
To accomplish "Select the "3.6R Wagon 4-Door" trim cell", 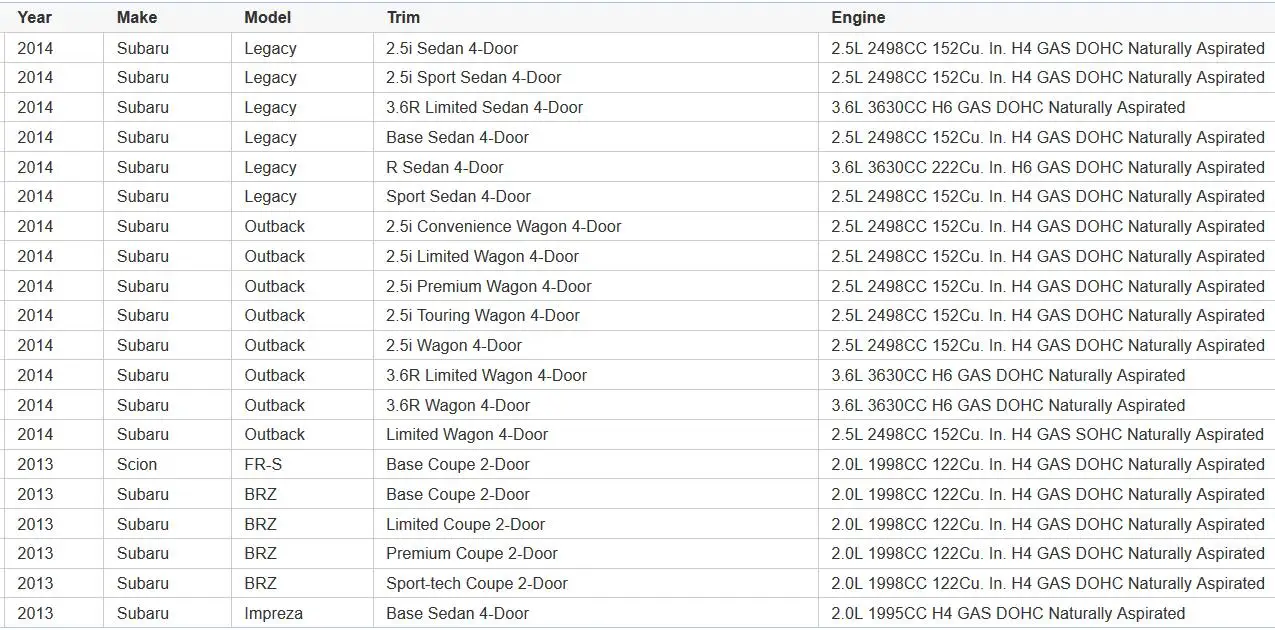I will (x=596, y=405).
